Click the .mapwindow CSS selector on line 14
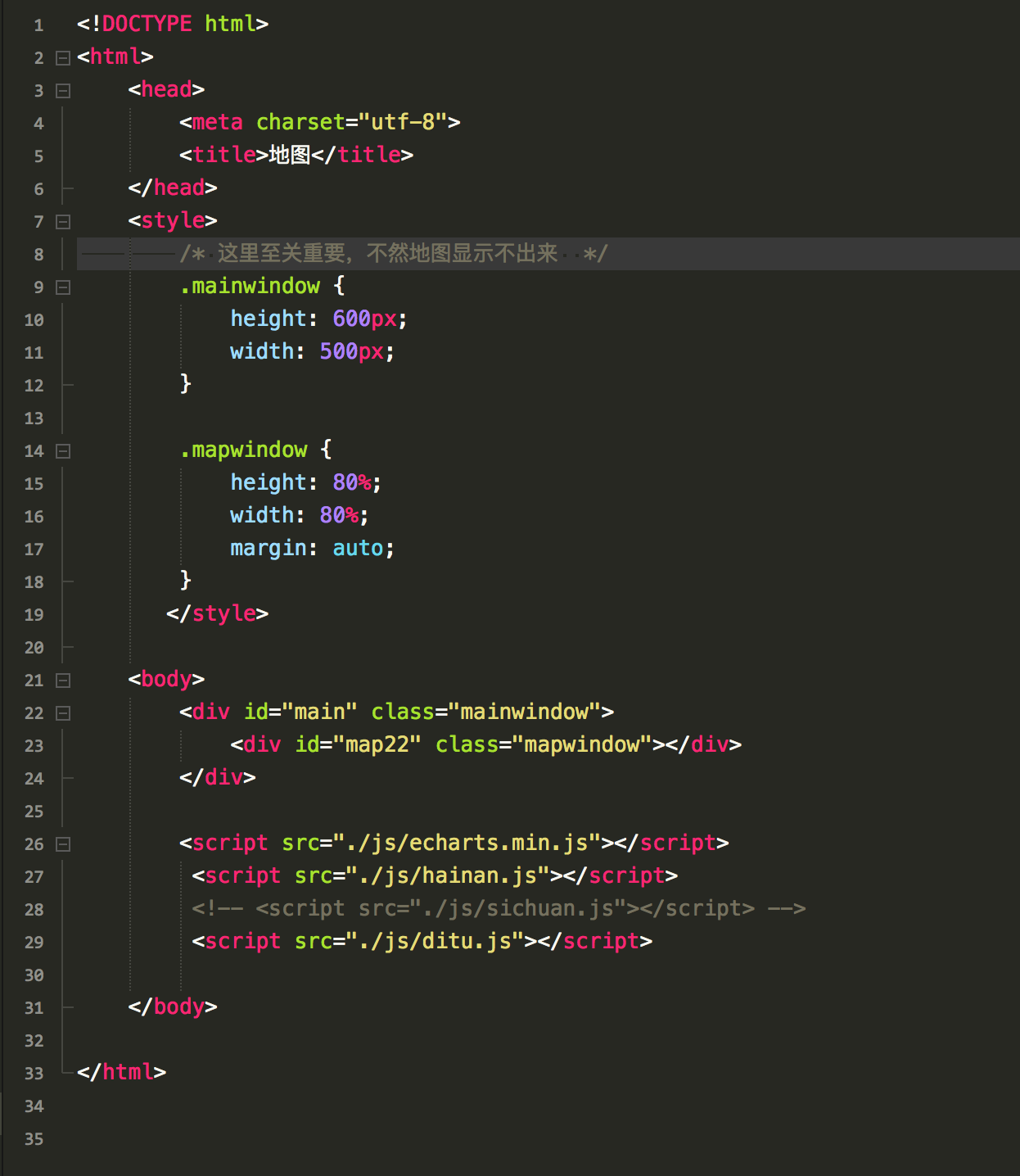The image size is (1020, 1176). [243, 450]
